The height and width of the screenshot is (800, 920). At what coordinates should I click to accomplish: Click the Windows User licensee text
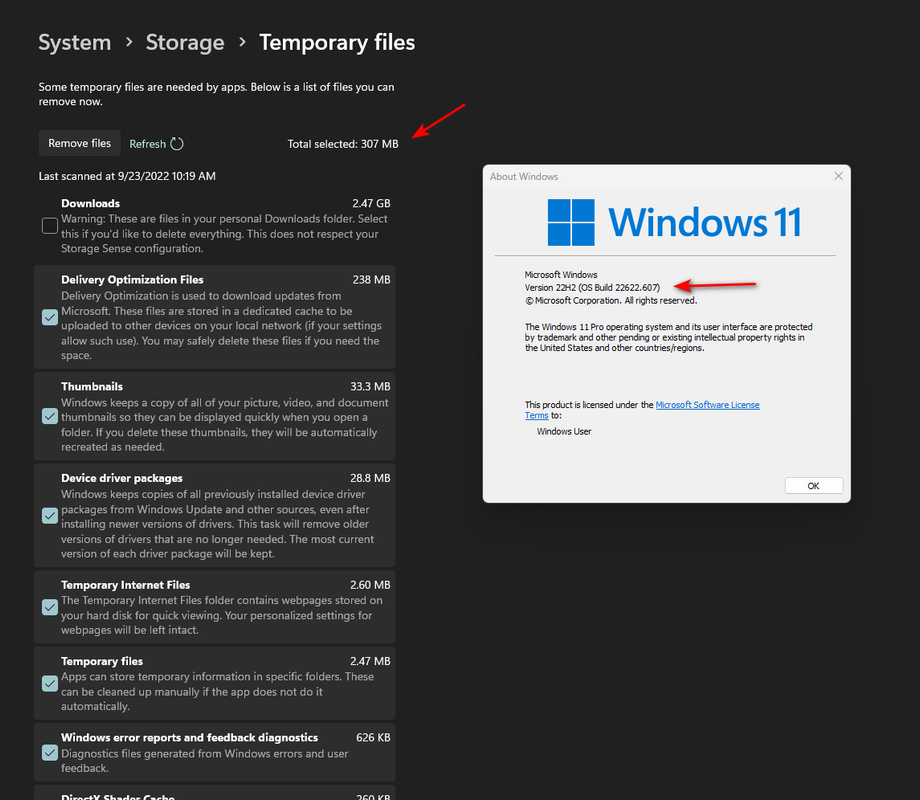pyautogui.click(x=564, y=431)
